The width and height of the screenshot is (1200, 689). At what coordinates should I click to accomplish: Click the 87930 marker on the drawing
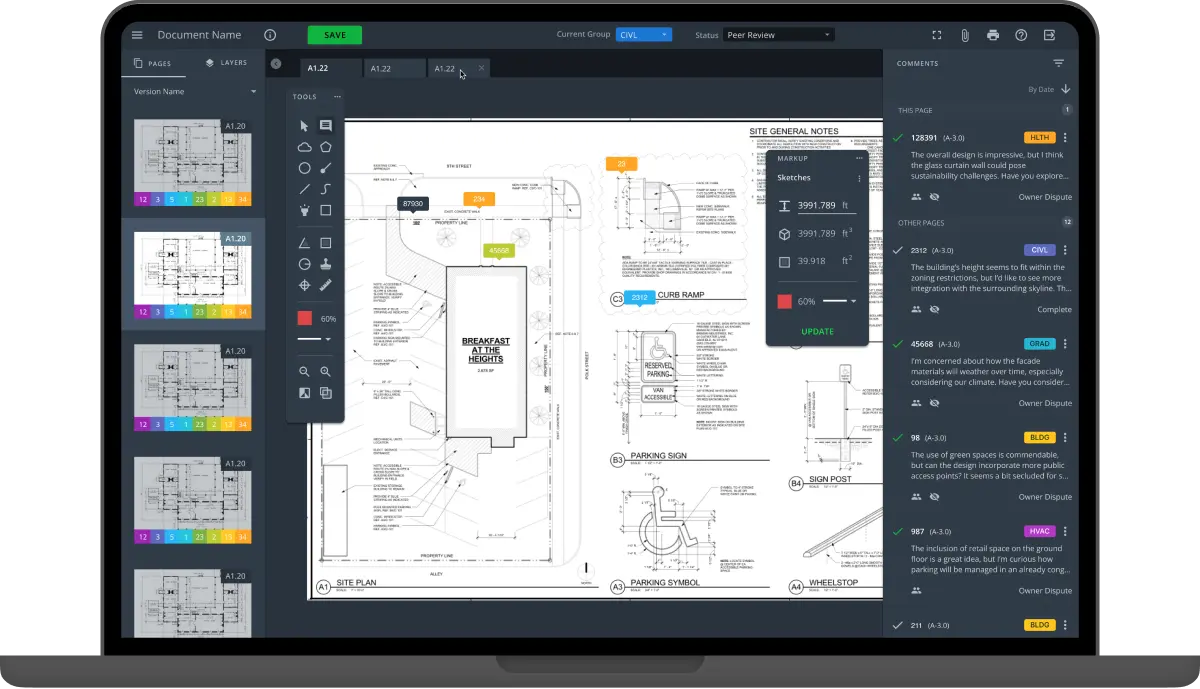[413, 203]
